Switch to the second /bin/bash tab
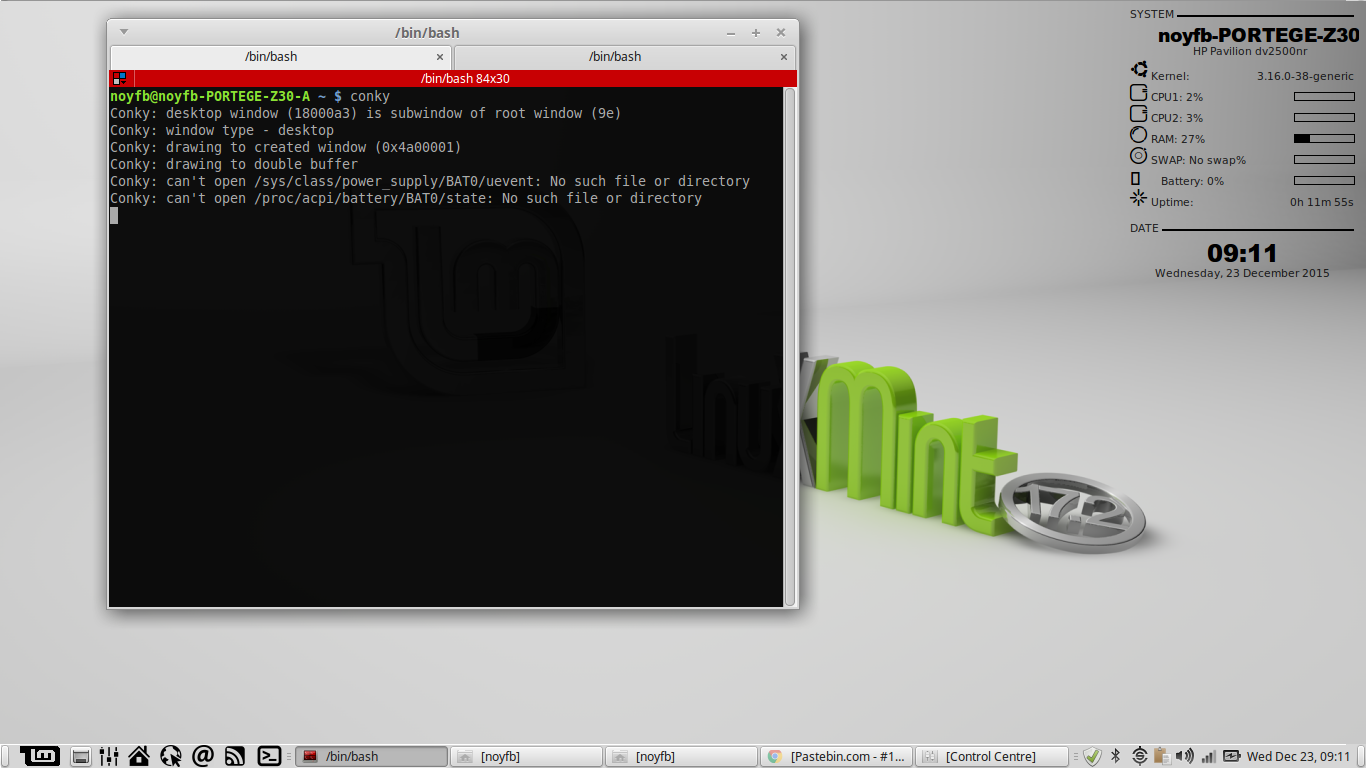 pyautogui.click(x=625, y=57)
